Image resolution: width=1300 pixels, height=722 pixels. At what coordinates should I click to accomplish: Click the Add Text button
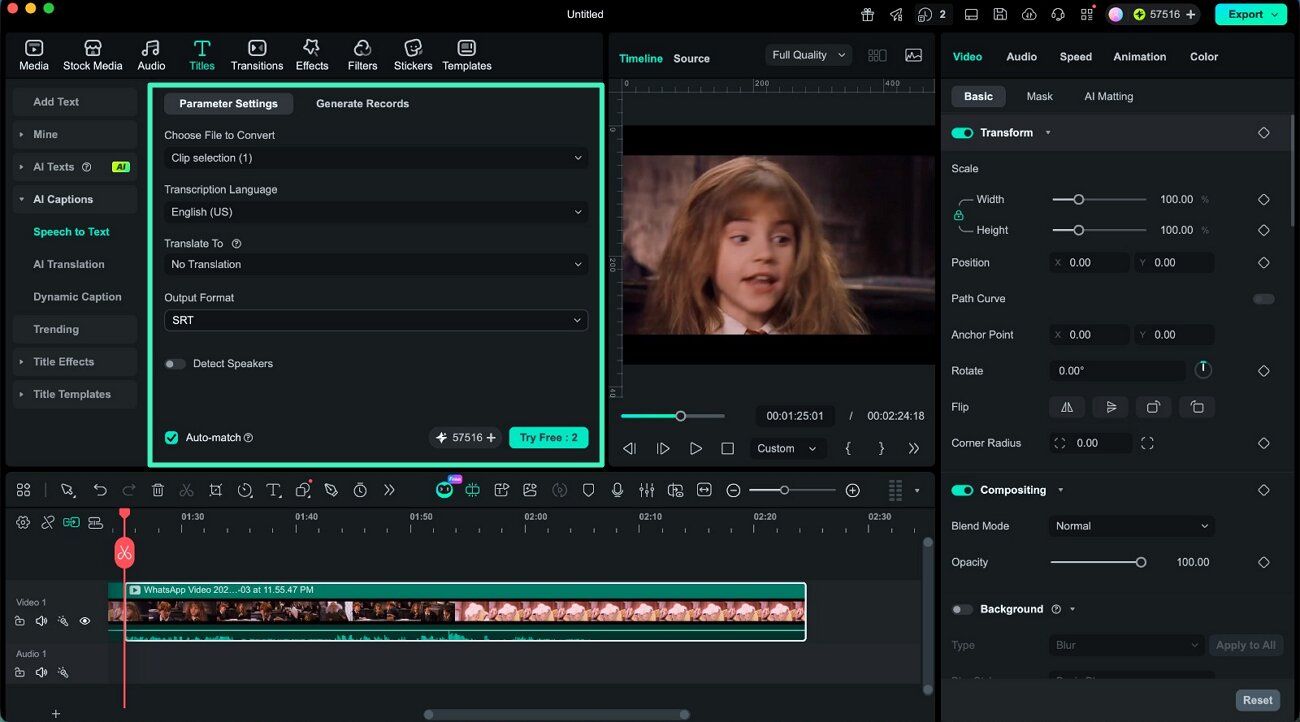pos(75,102)
